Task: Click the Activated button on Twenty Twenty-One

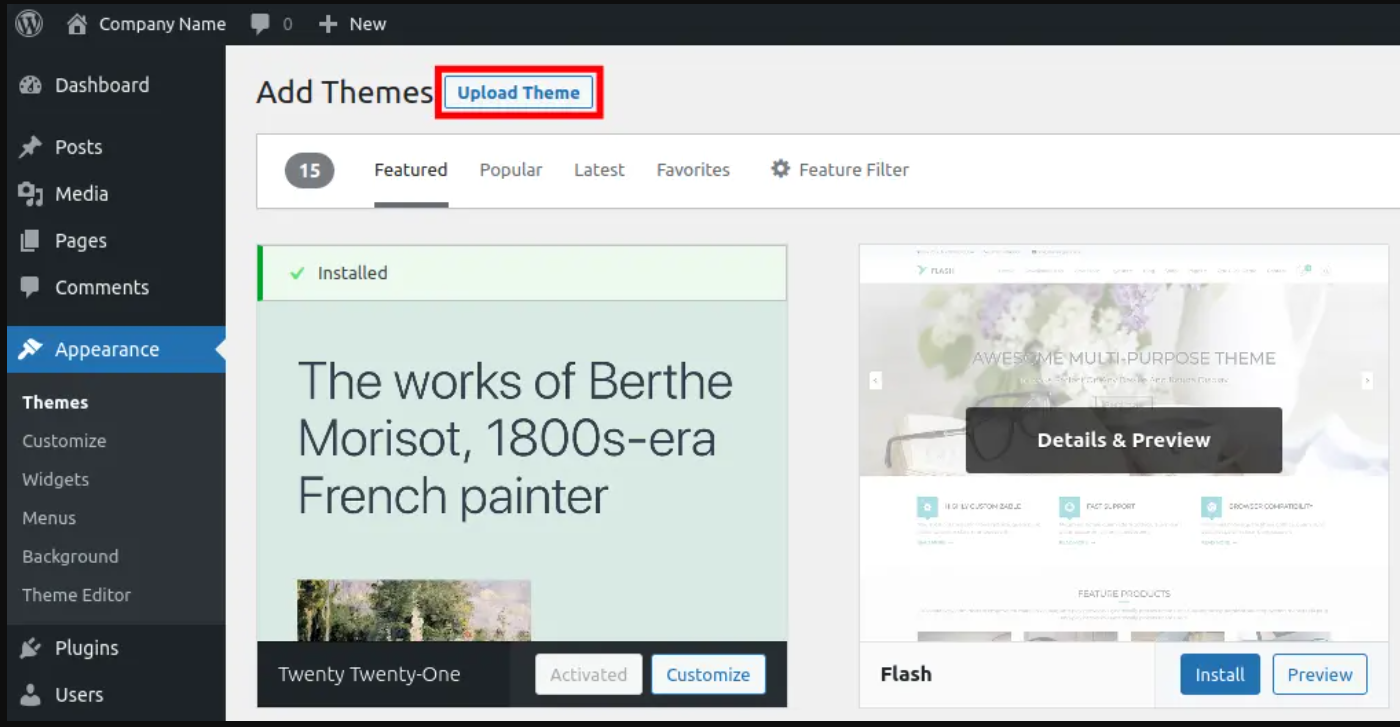Action: [588, 674]
